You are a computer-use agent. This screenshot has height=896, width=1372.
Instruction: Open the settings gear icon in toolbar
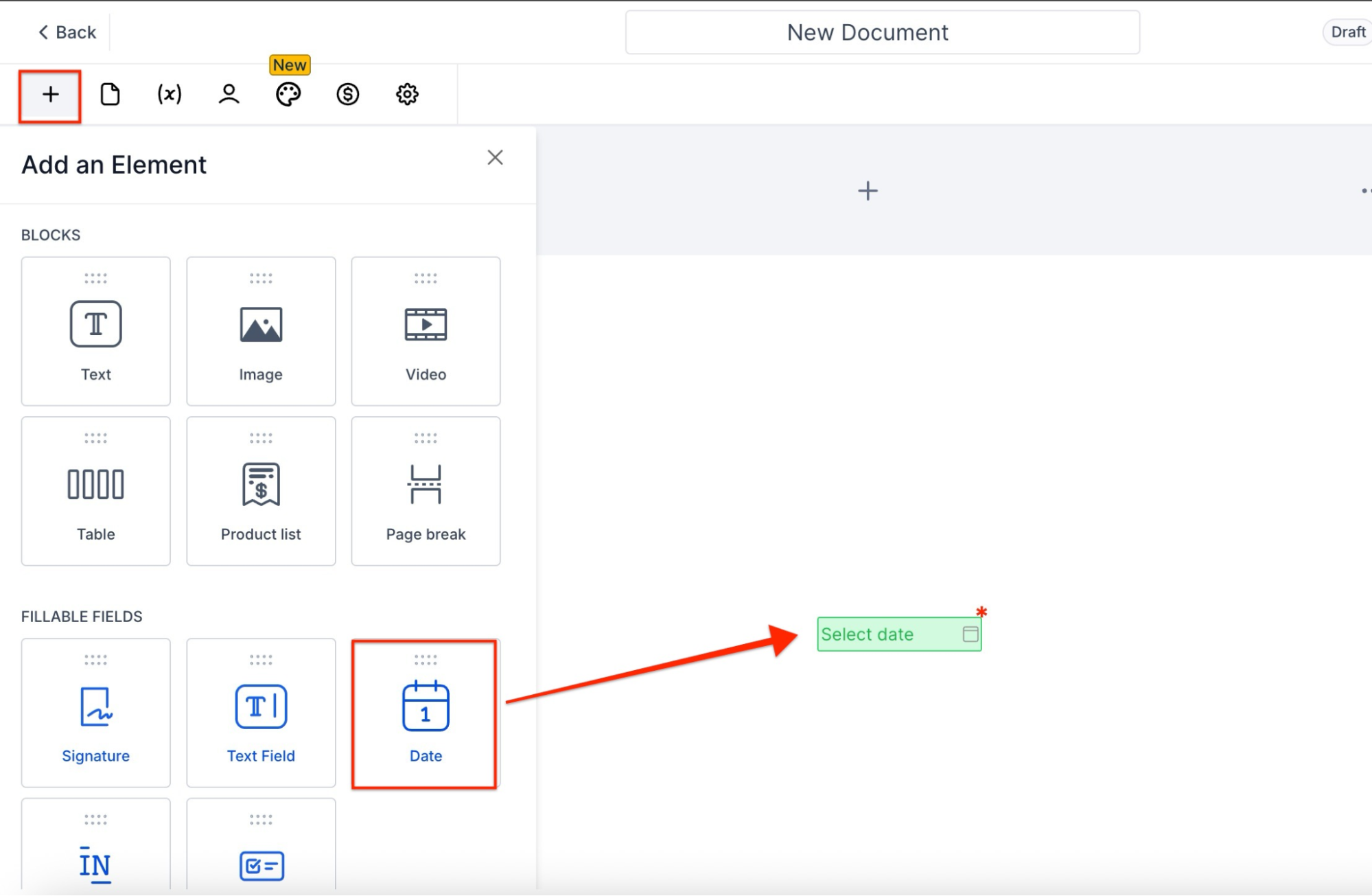(407, 95)
